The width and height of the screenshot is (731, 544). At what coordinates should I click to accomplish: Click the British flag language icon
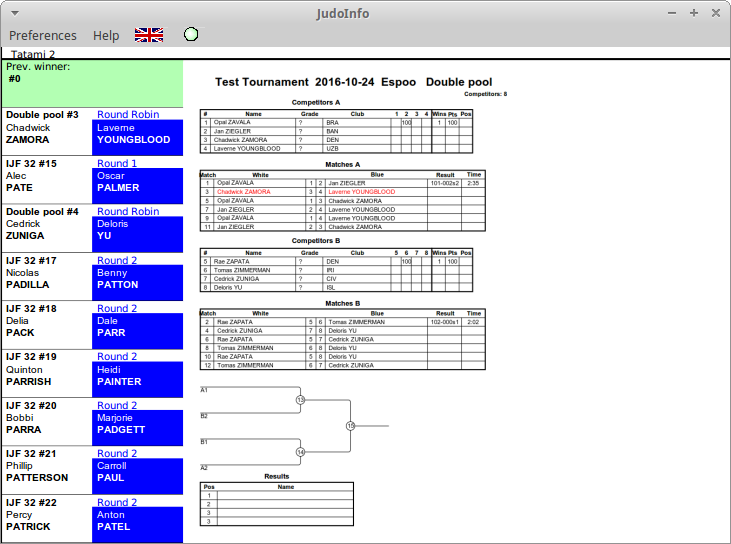point(149,35)
